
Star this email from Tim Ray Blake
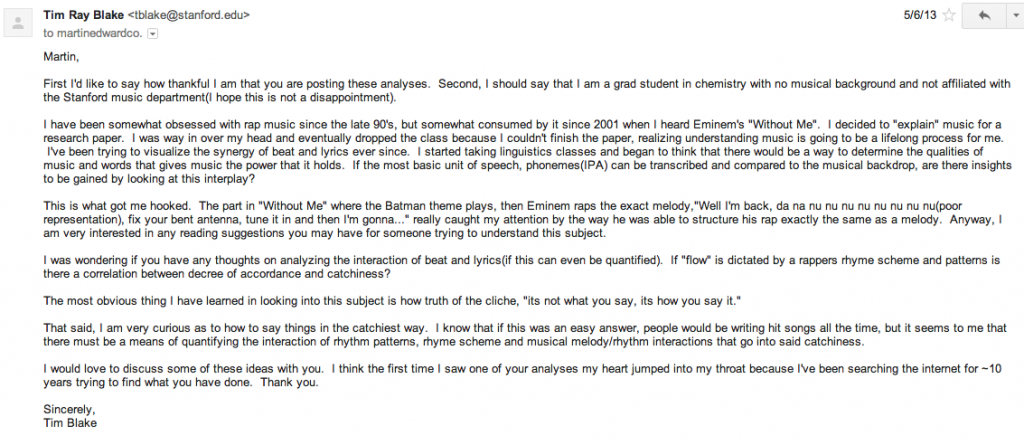tap(949, 15)
